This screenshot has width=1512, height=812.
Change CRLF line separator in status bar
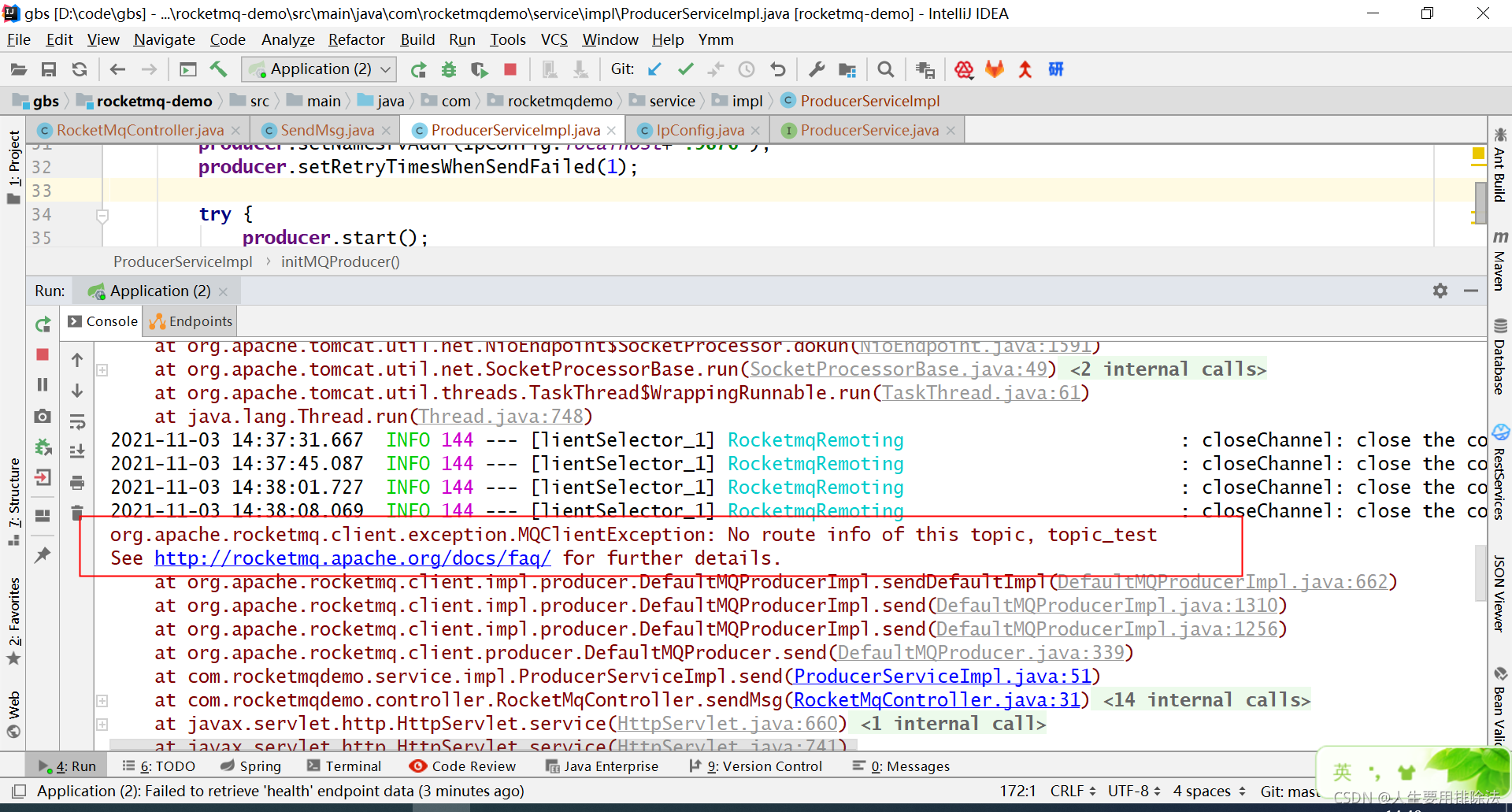[1073, 791]
